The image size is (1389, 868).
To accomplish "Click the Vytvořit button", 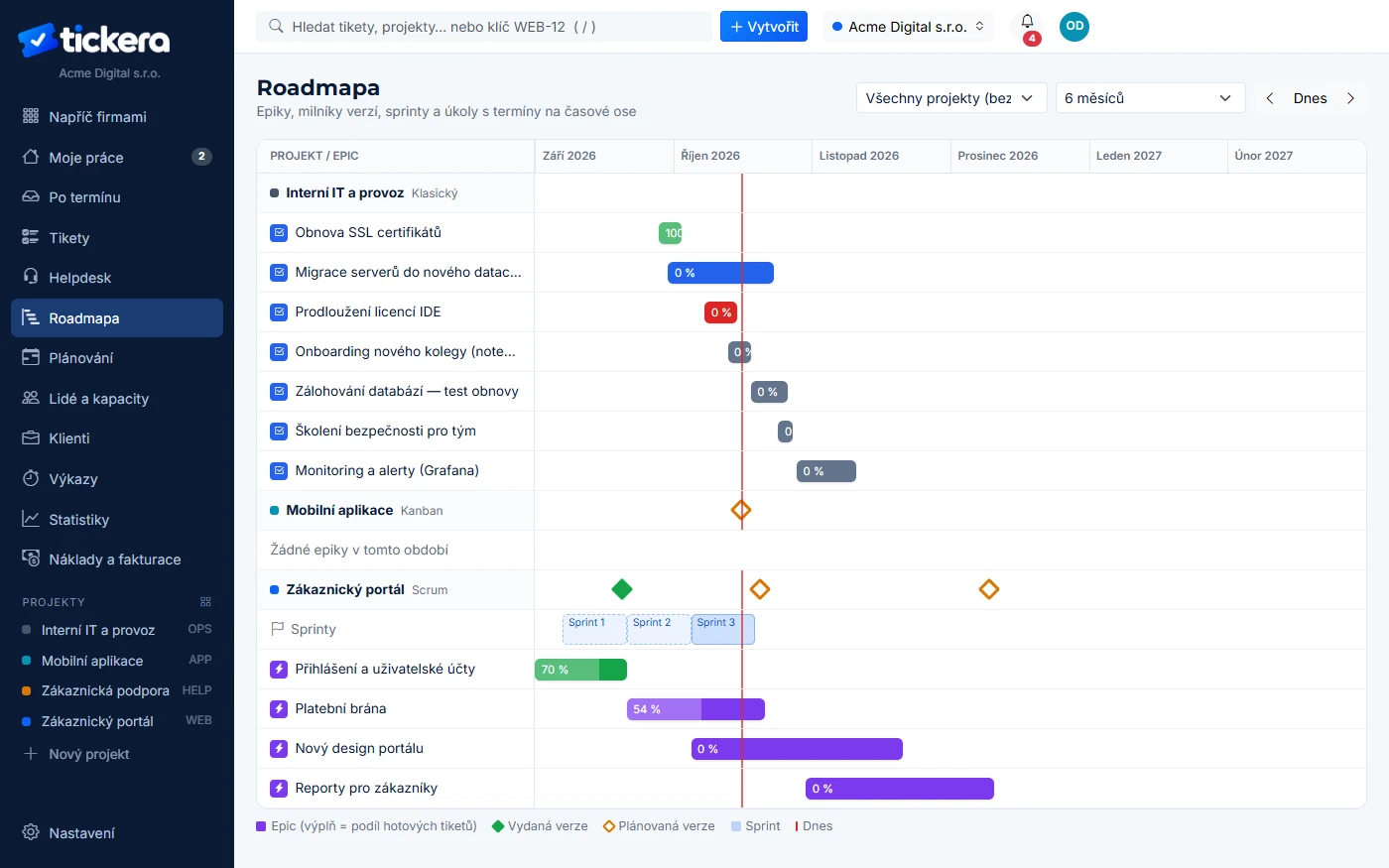I will (x=764, y=27).
